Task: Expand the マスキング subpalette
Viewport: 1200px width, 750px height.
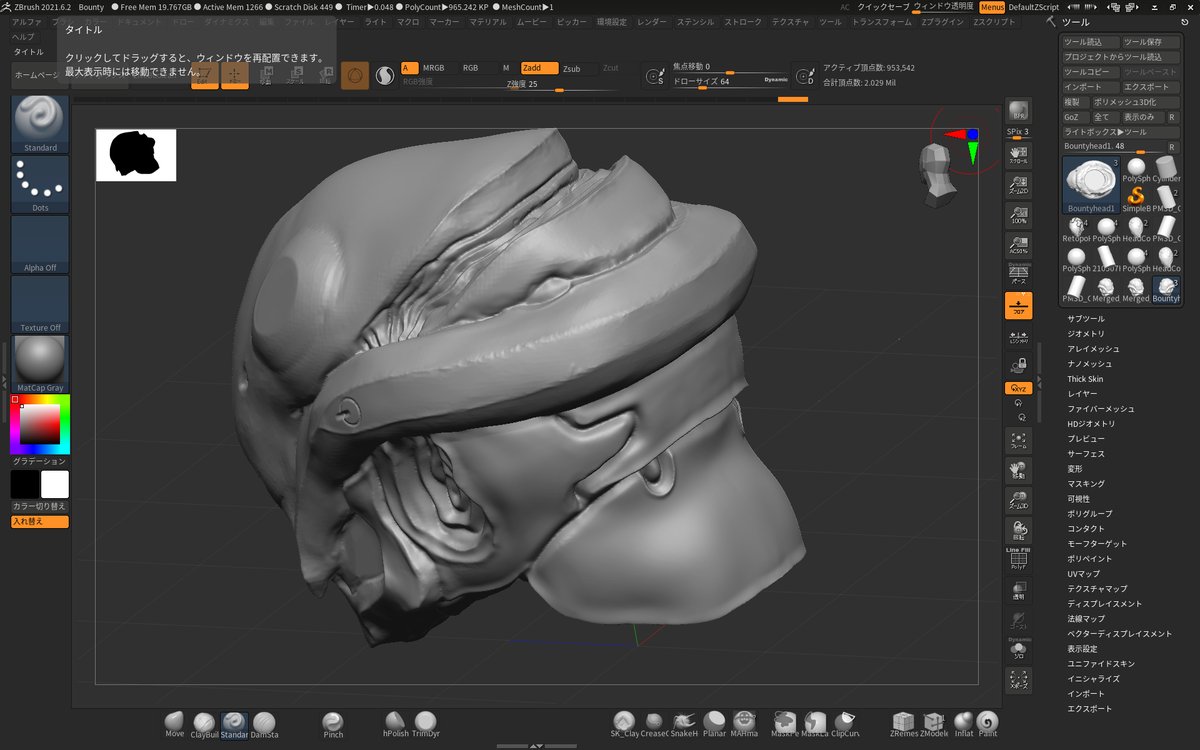Action: (x=1086, y=484)
